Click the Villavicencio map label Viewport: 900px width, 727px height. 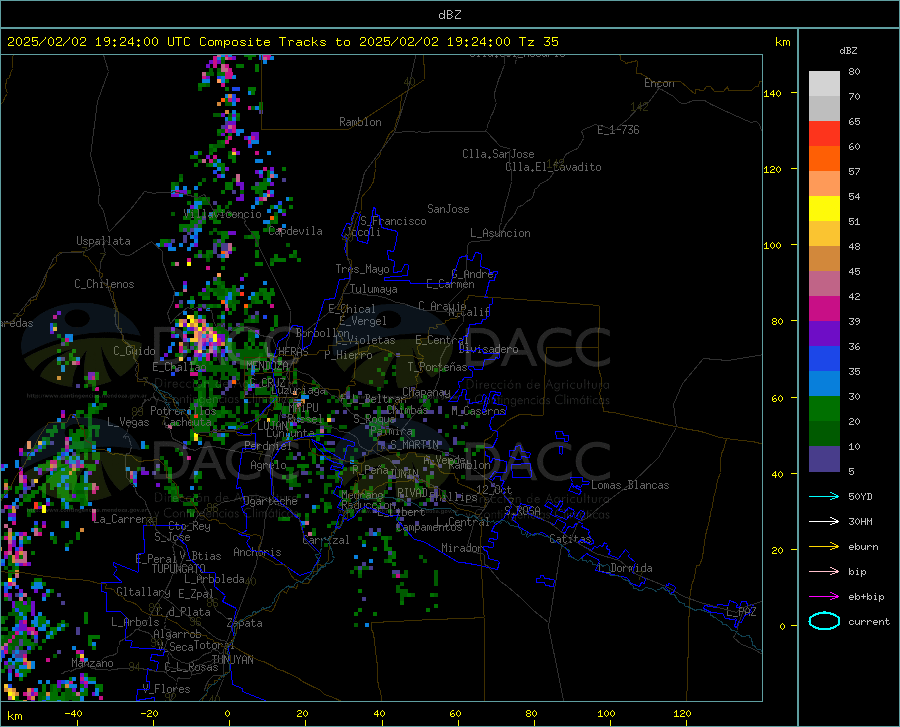[x=222, y=214]
